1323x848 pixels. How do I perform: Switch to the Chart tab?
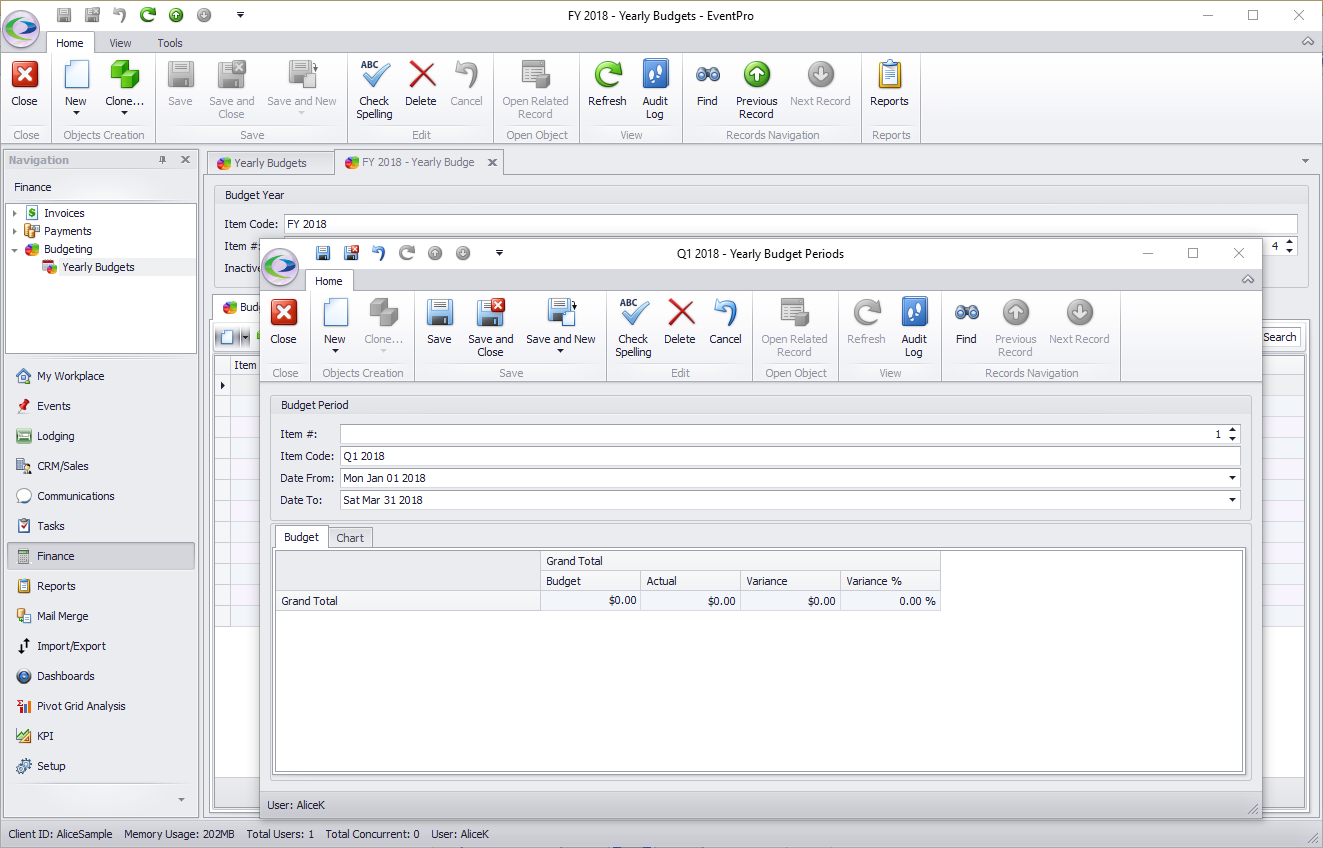pos(350,538)
